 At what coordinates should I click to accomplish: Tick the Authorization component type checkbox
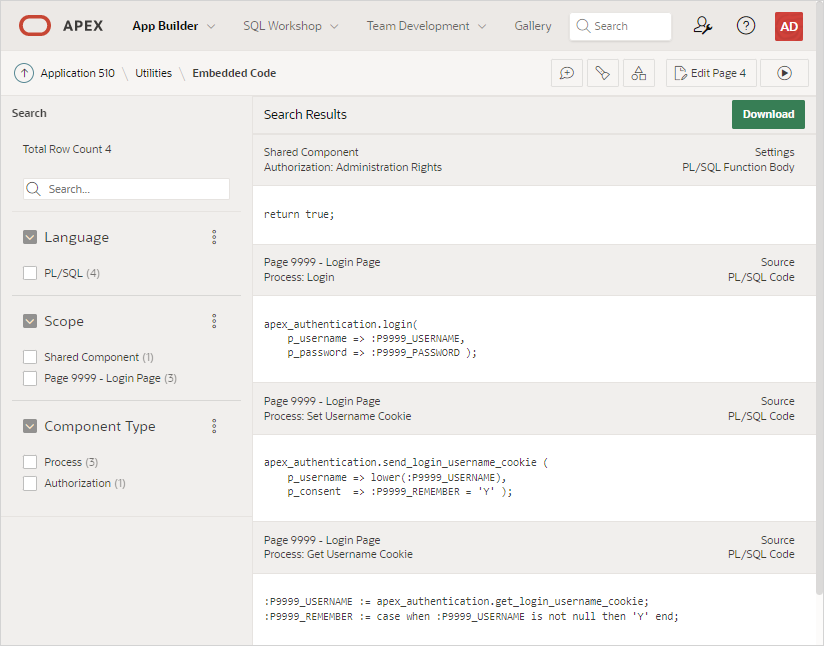(x=30, y=483)
